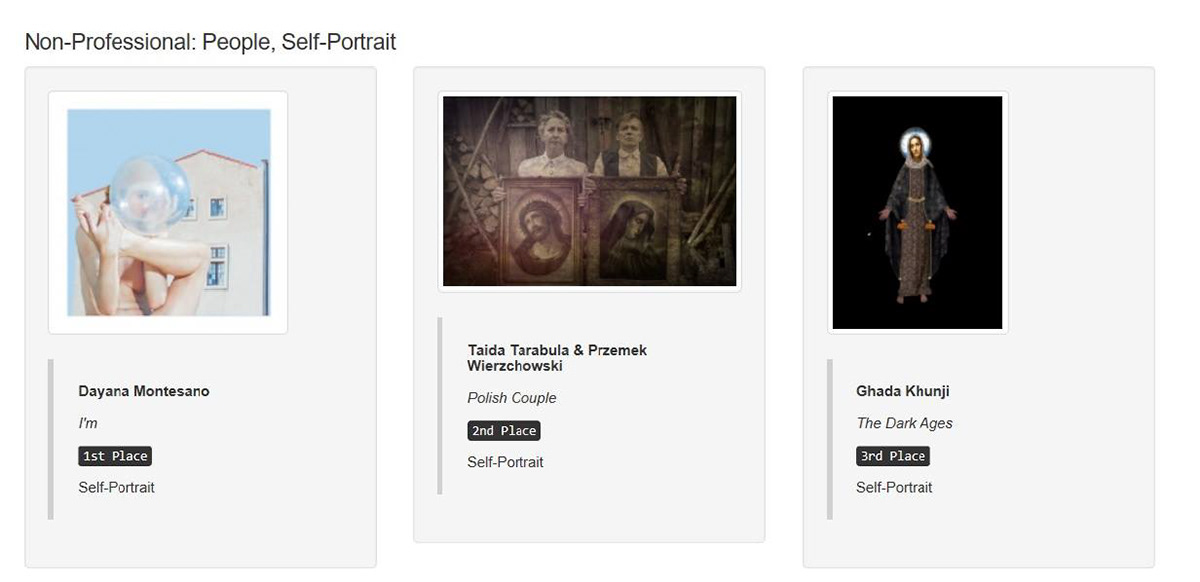Screen dimensions: 1200x582
Task: Click the heading Non-Professional: People, Self-Portrait
Action: (210, 42)
